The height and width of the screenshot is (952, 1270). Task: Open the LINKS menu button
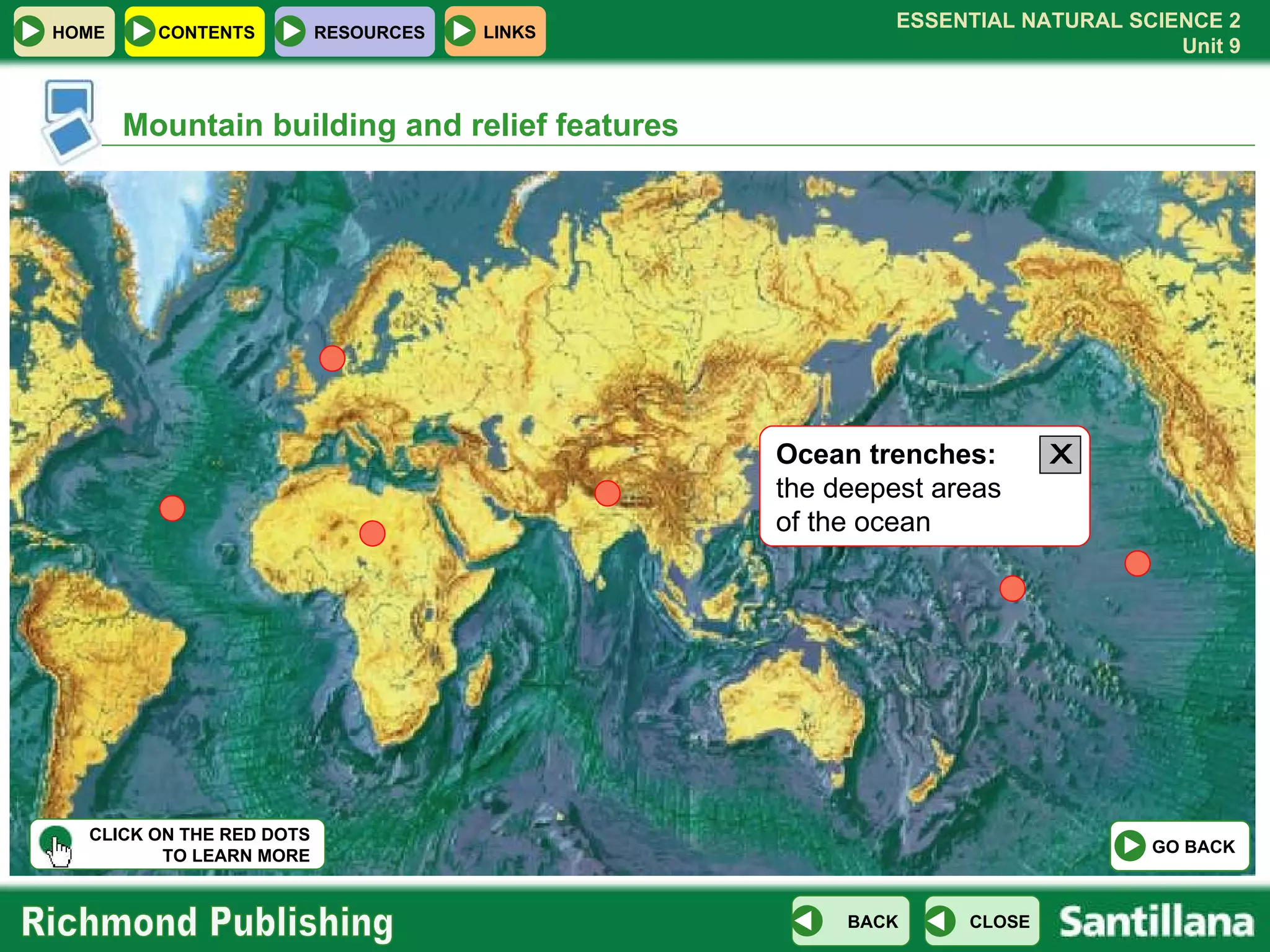pyautogui.click(x=495, y=32)
